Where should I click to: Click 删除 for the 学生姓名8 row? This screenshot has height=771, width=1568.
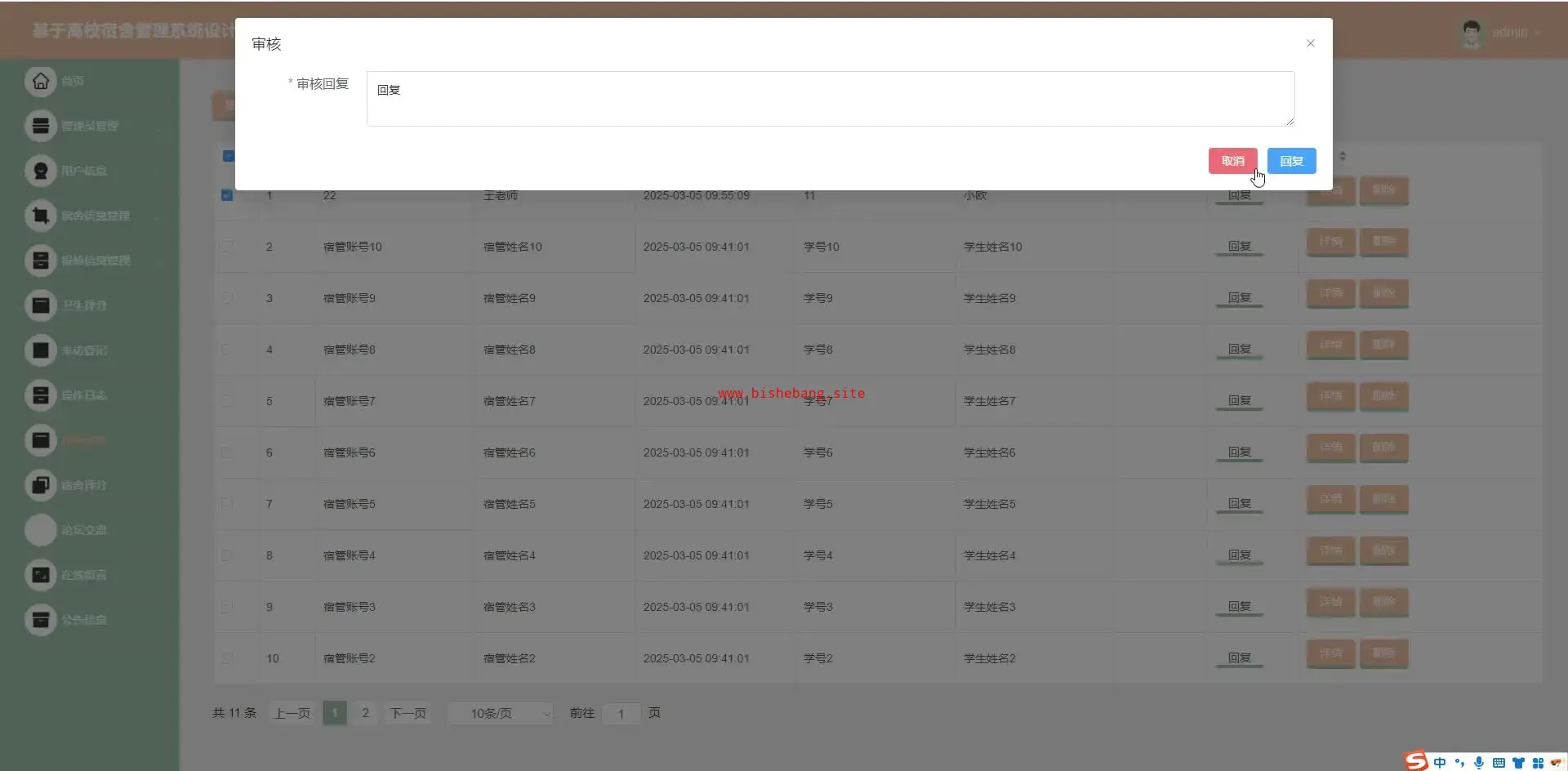click(1383, 345)
